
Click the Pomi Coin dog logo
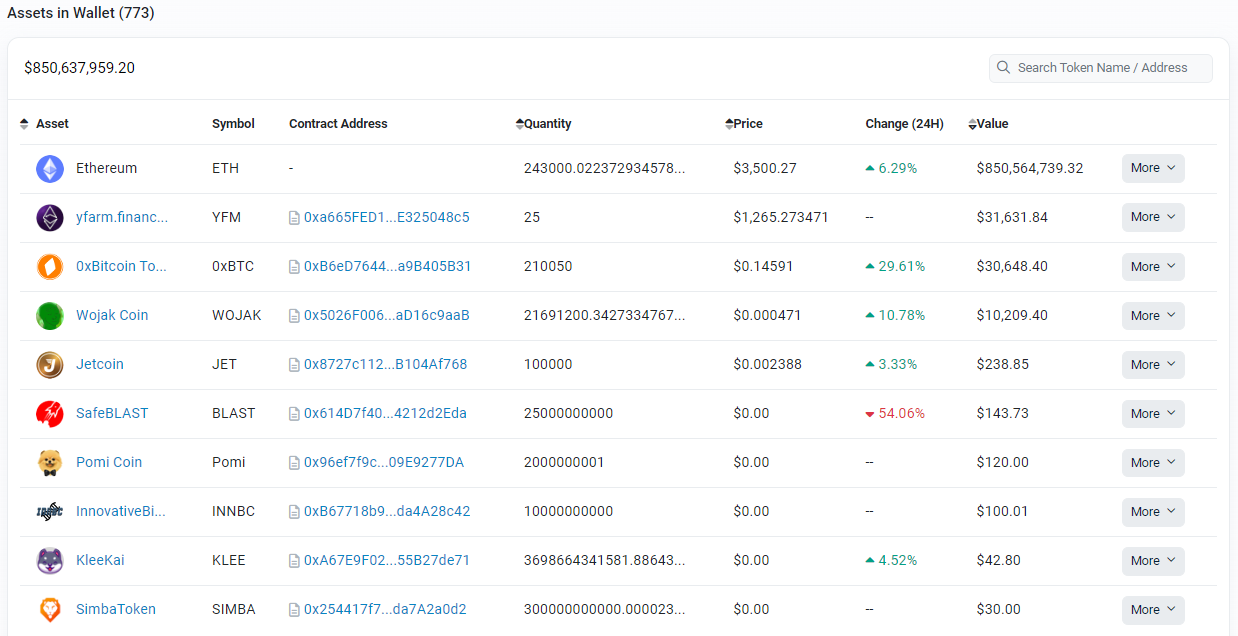(x=50, y=463)
